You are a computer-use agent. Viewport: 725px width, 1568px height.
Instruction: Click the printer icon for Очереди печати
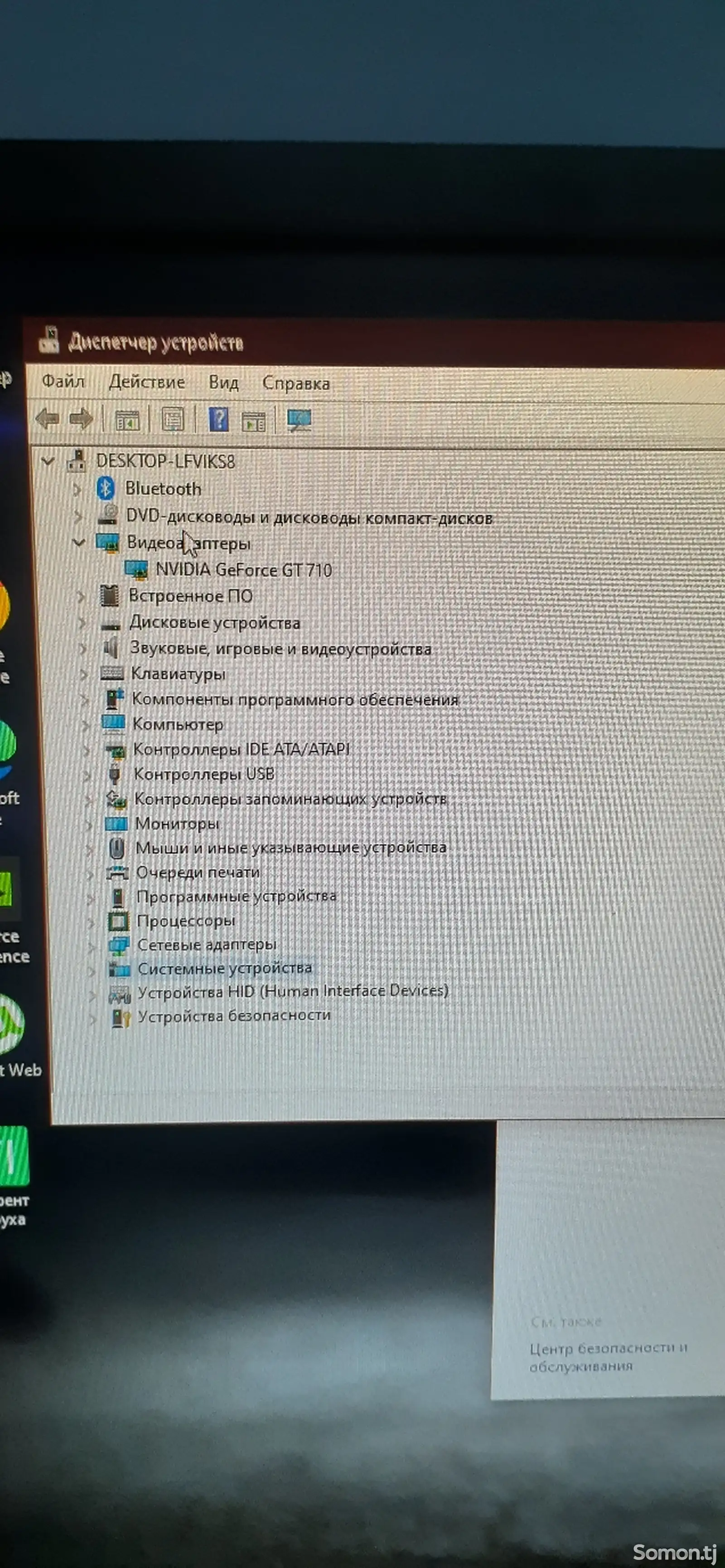117,873
